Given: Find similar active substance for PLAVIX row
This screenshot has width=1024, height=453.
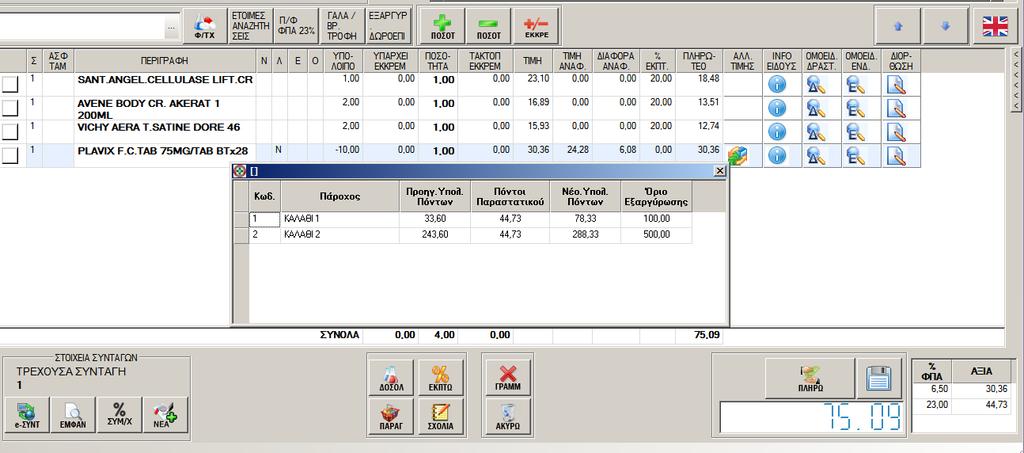Looking at the screenshot, I should coord(816,155).
